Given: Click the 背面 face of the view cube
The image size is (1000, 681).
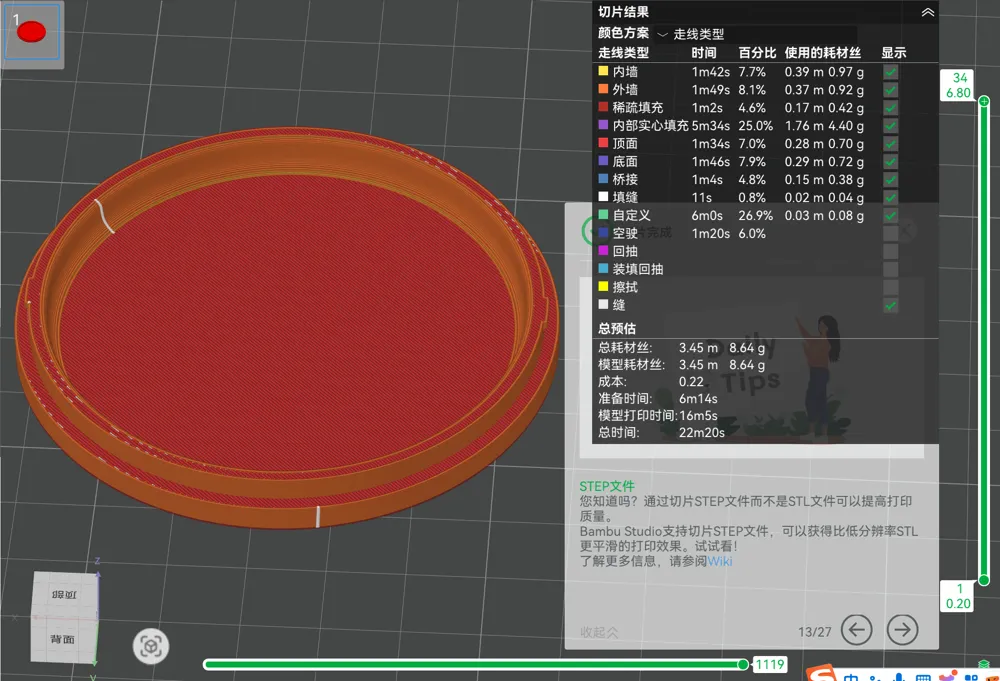Looking at the screenshot, I should [x=63, y=638].
